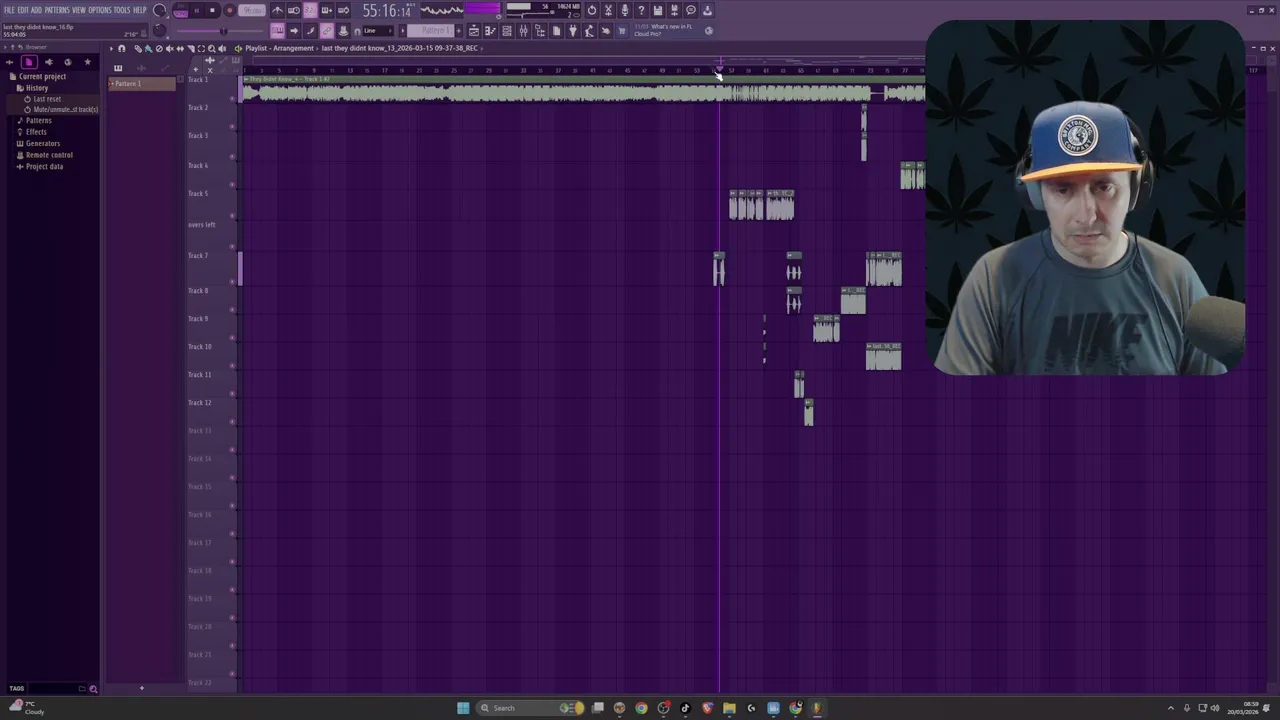1280x720 pixels.
Task: Open the mixer window icon
Action: [524, 31]
